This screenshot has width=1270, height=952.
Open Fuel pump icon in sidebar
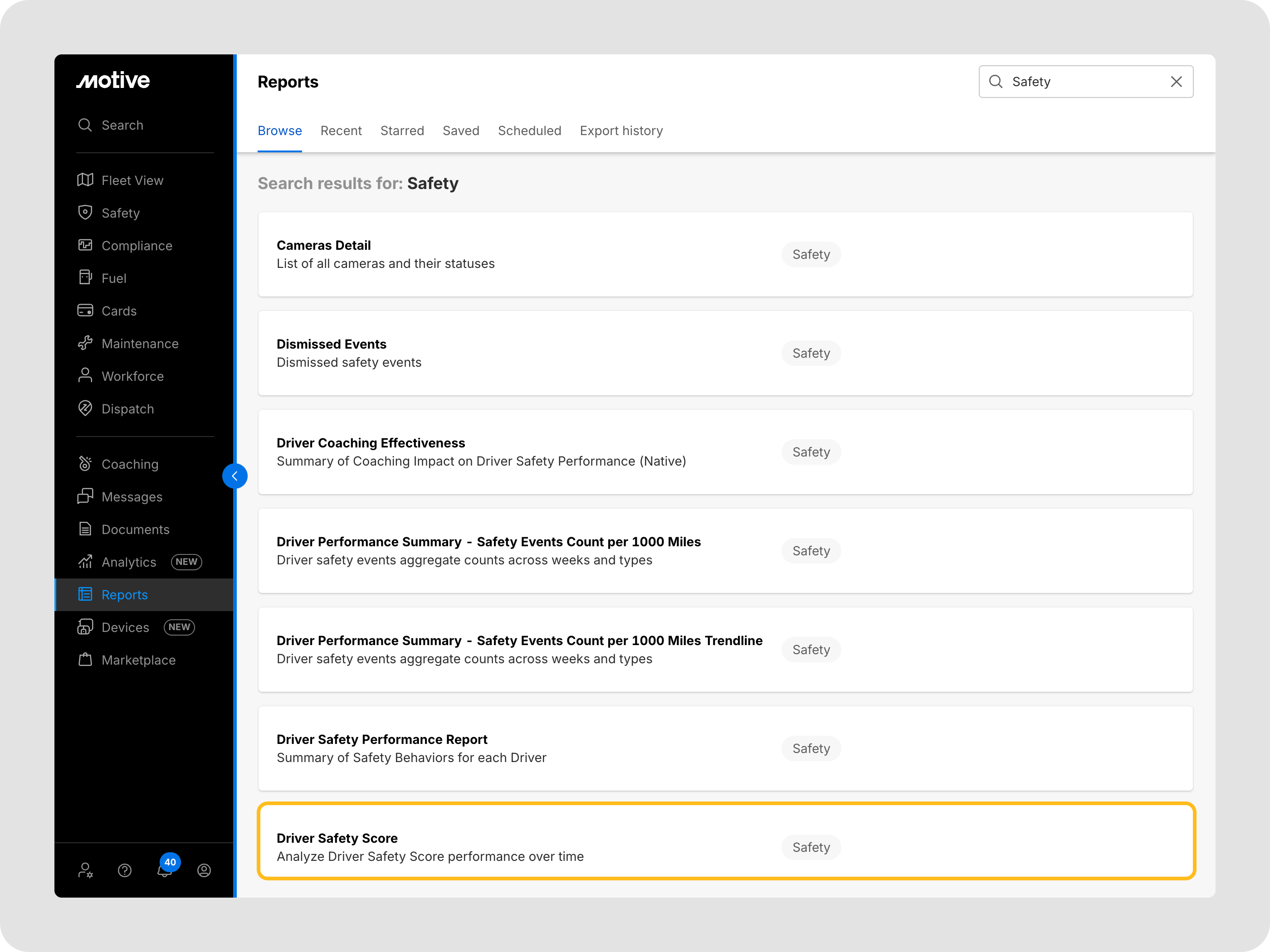pos(85,278)
